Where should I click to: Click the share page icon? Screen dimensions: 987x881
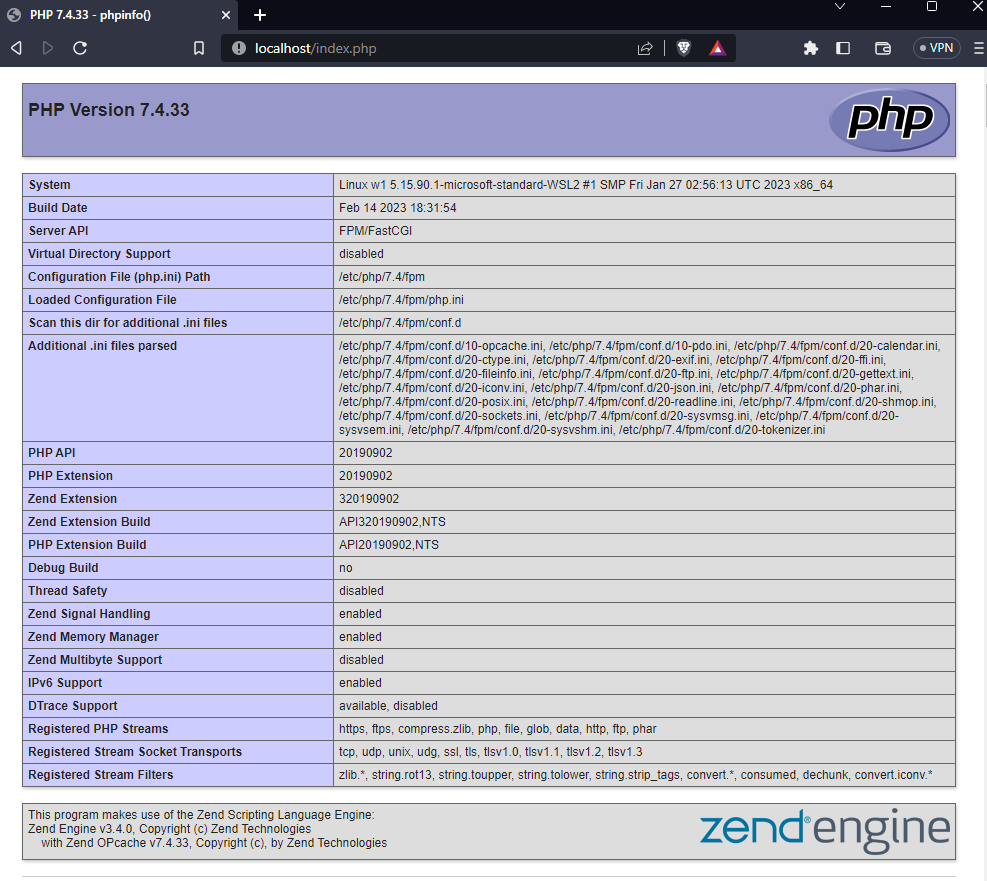click(x=645, y=47)
